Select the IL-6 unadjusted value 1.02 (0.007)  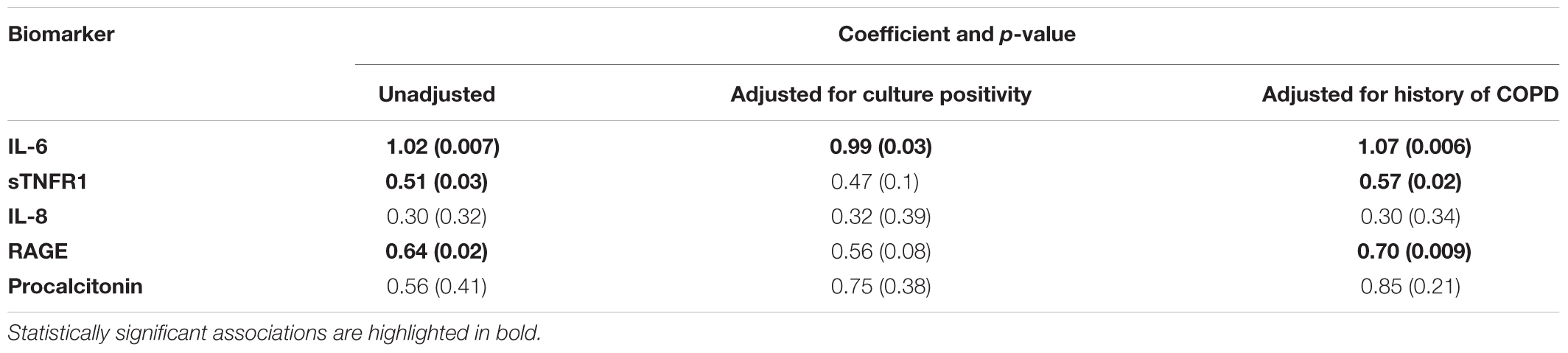click(x=443, y=147)
